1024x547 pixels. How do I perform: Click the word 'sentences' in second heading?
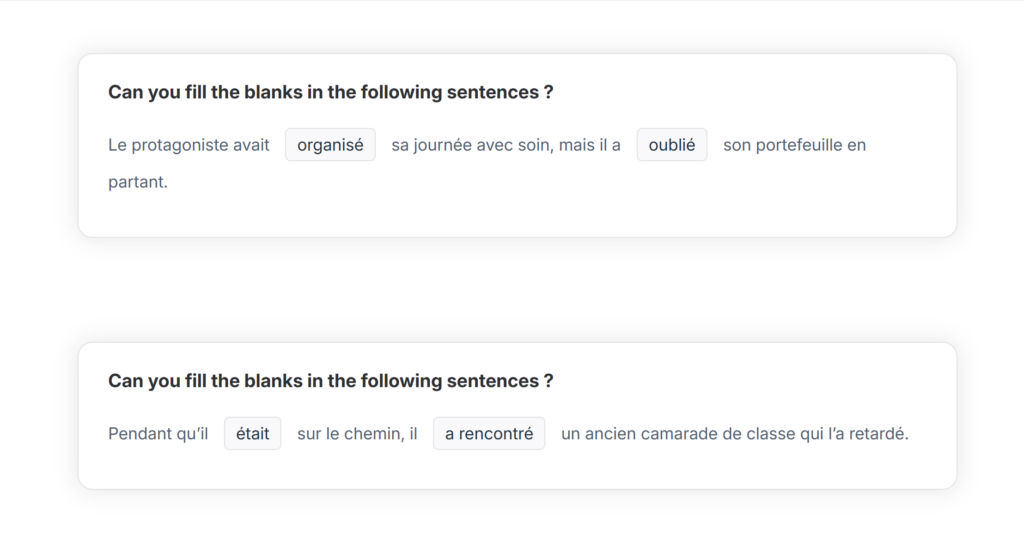click(x=500, y=381)
